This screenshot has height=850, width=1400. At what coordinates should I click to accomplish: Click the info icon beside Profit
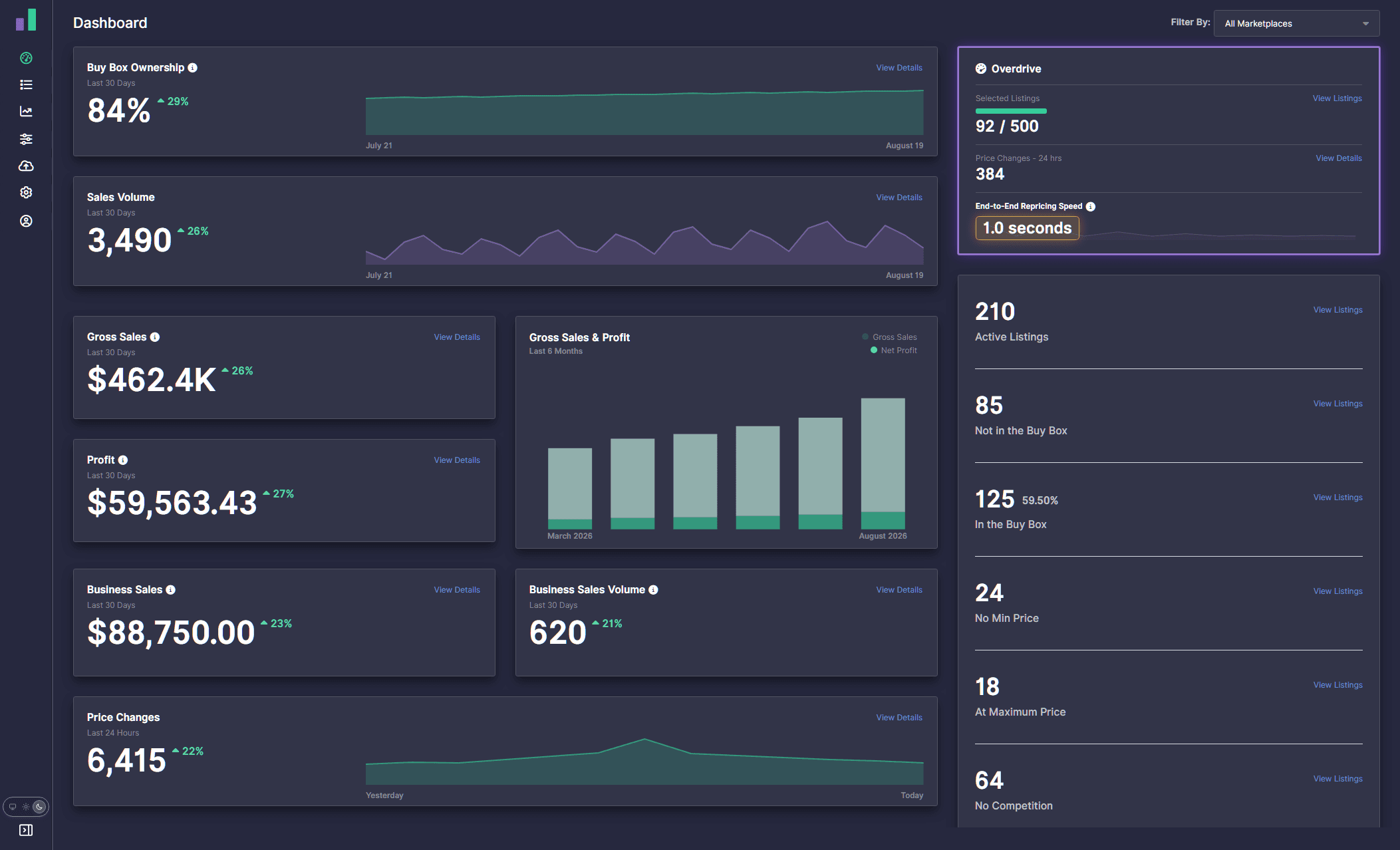click(123, 460)
